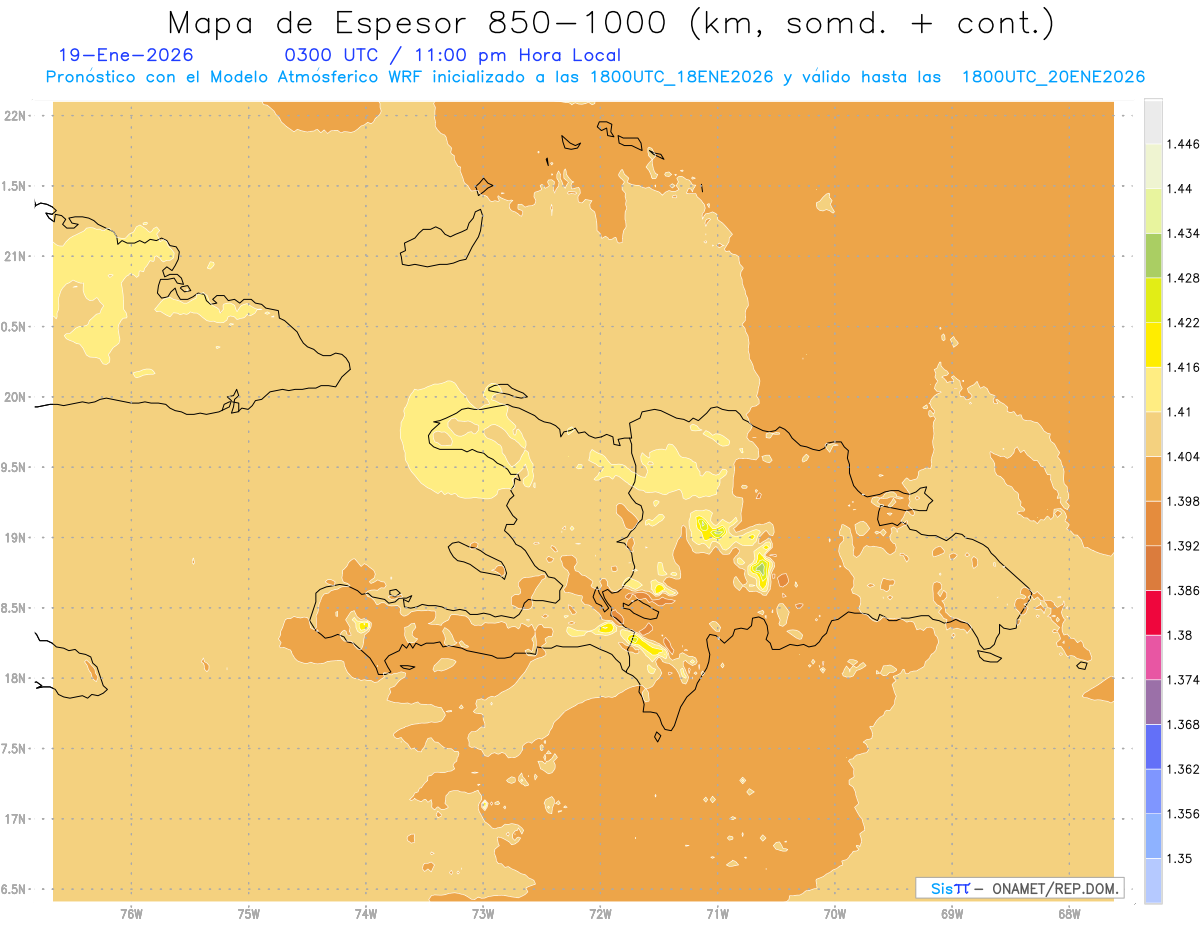Pick the lightest blue swatch below 1.35
This screenshot has height=927, width=1200.
[1153, 880]
